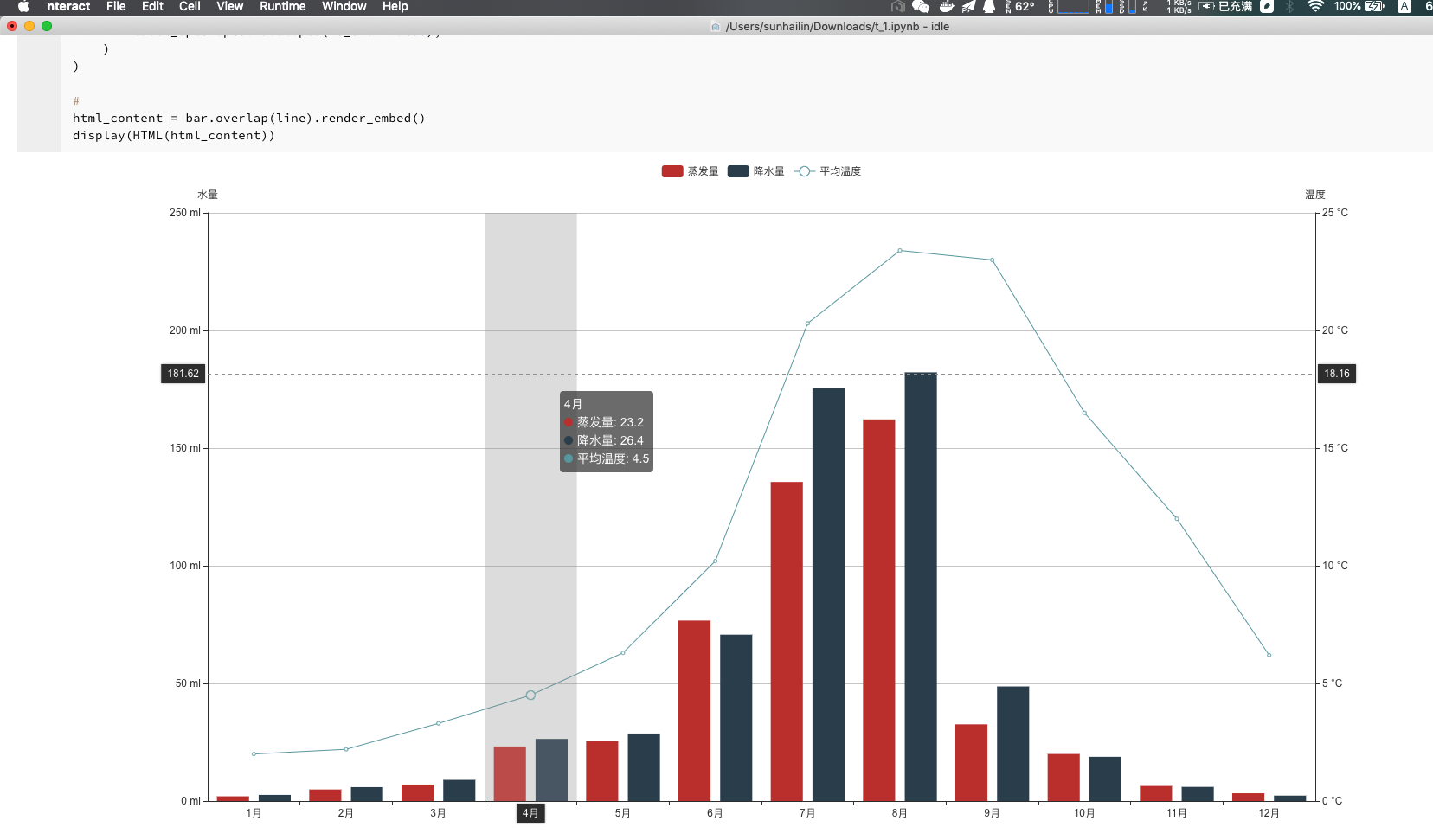Open the Cell menu

click(190, 7)
